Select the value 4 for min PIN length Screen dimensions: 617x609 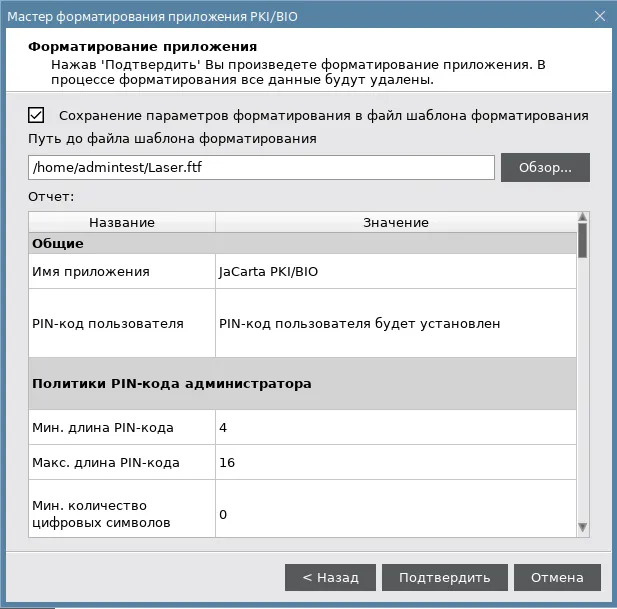point(396,427)
